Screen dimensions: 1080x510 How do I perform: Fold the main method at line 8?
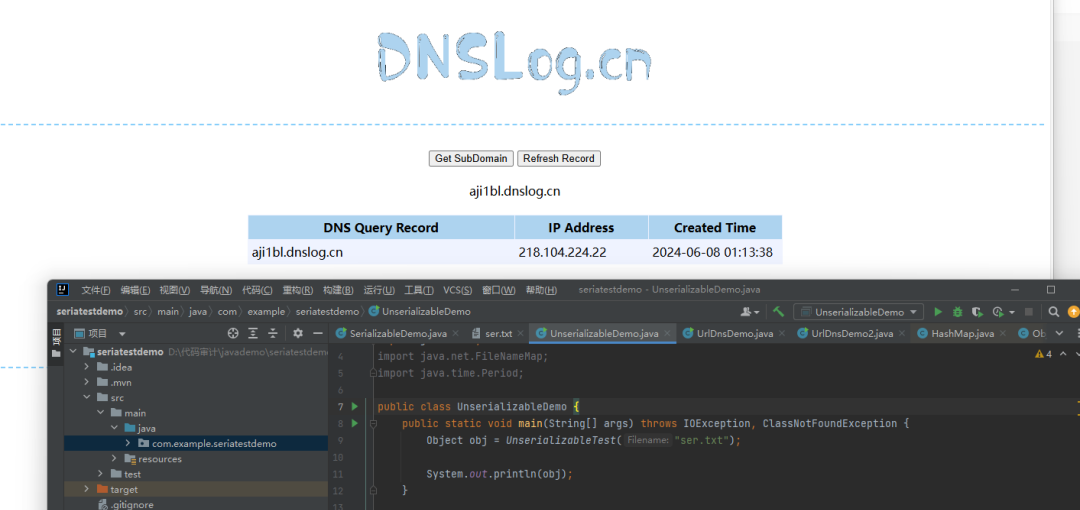tap(373, 423)
